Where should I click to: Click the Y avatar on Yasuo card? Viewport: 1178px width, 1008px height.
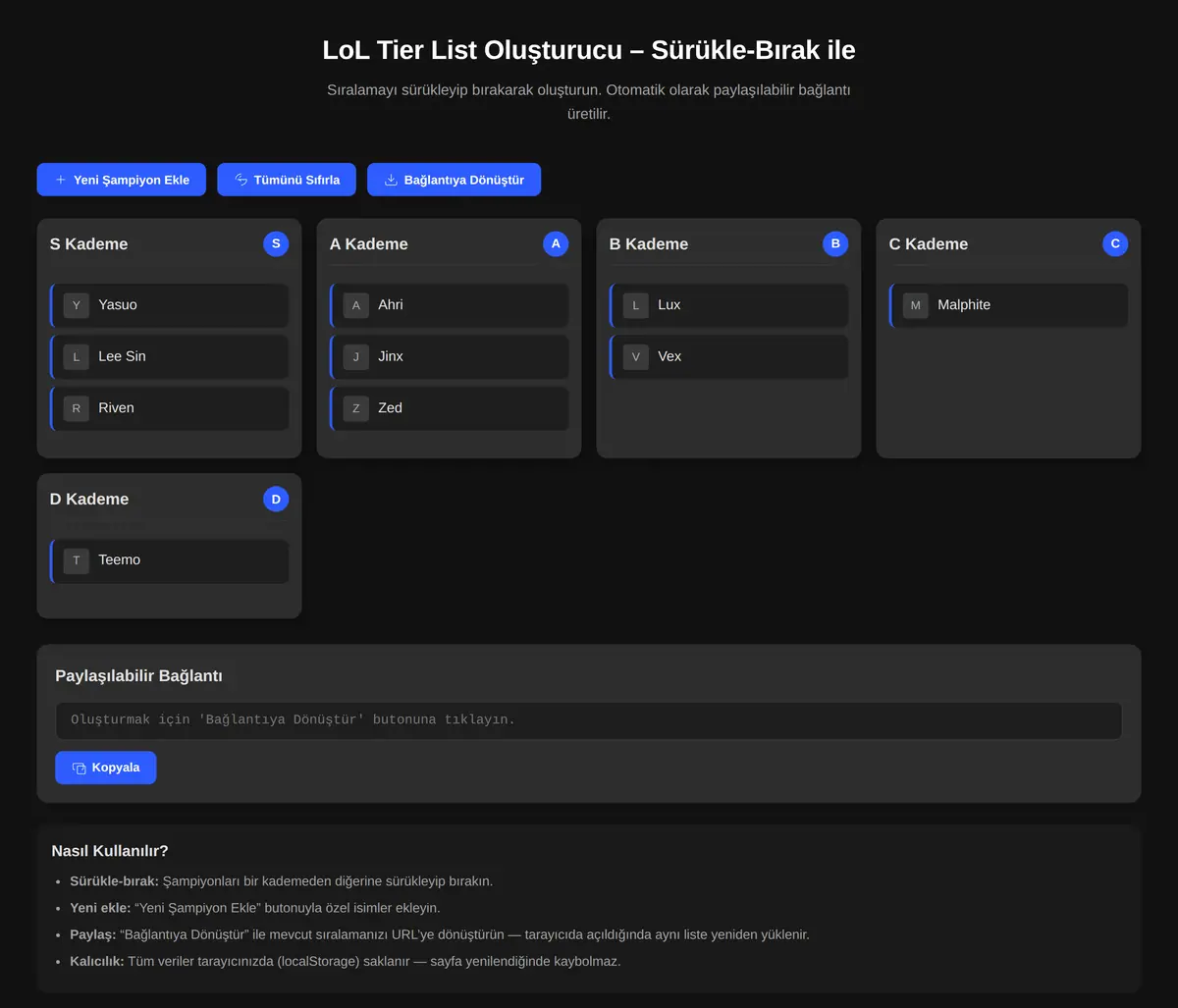point(77,305)
